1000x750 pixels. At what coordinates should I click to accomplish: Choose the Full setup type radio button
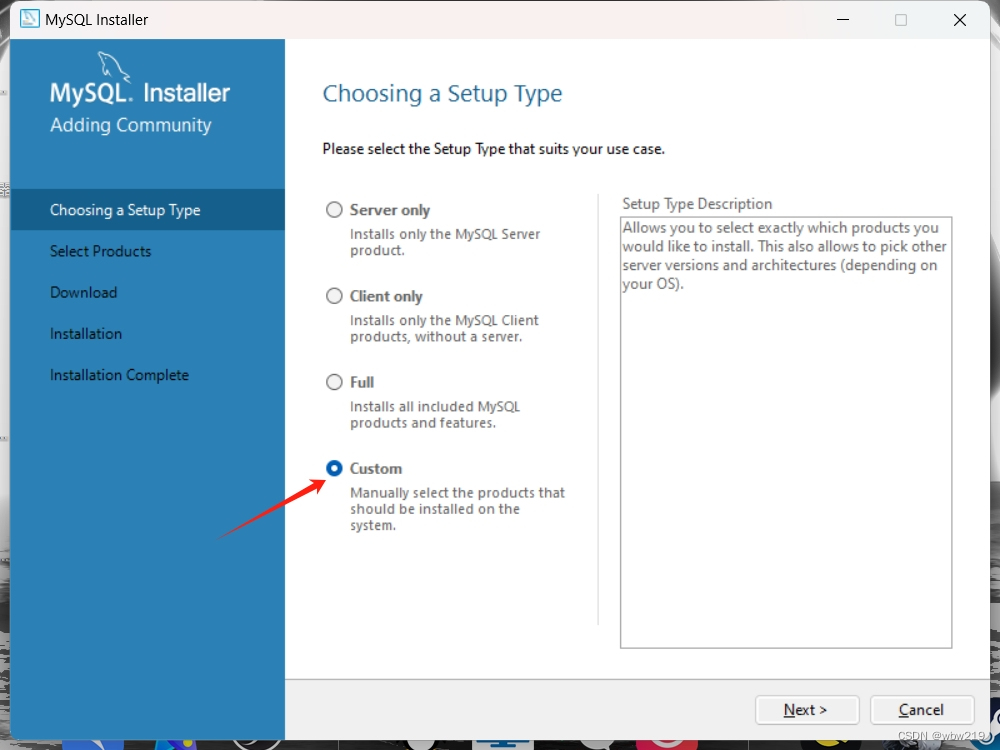click(334, 382)
